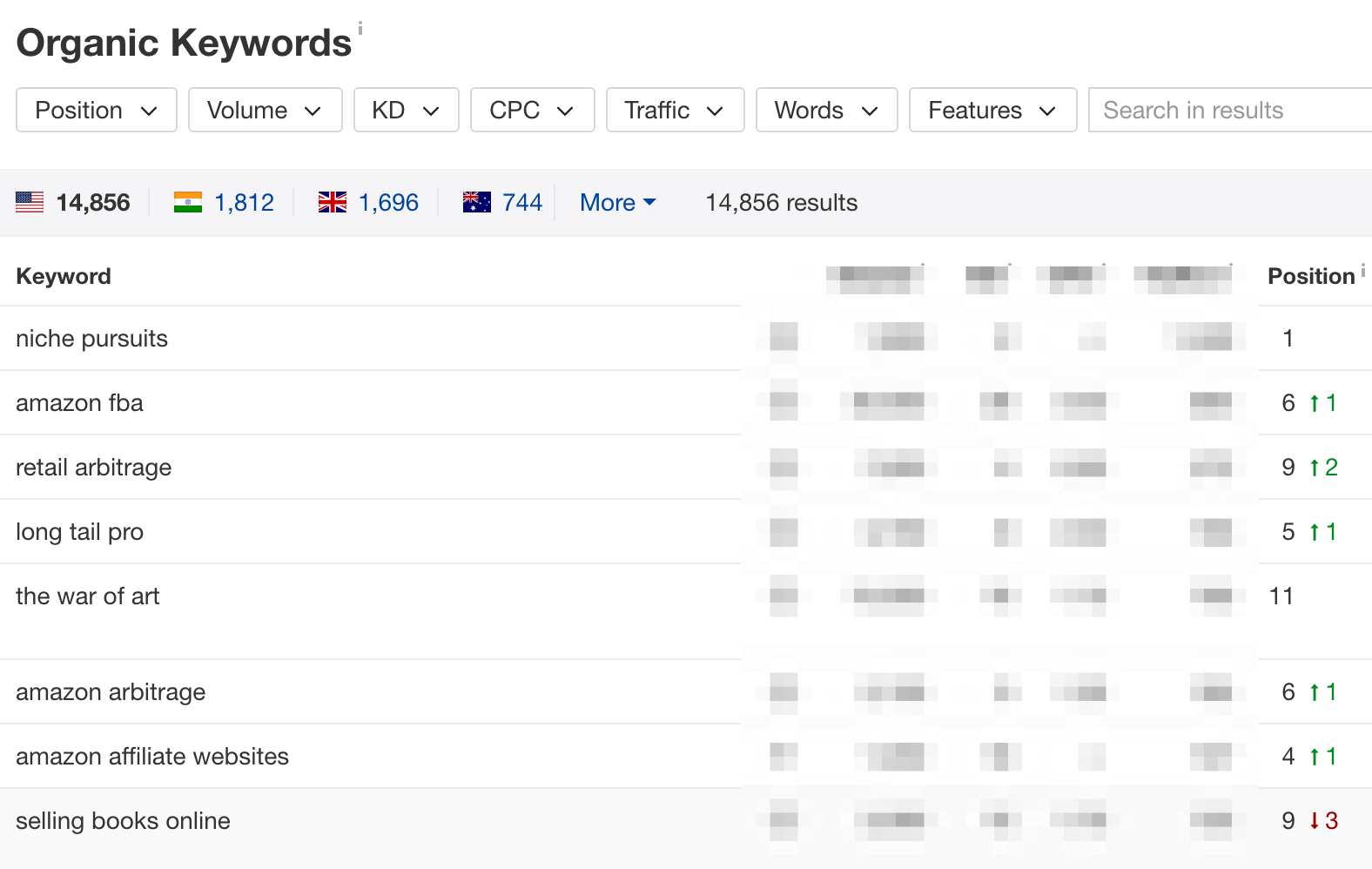Click the Organic Keywords heading
This screenshot has height=869, width=1372.
(x=184, y=43)
